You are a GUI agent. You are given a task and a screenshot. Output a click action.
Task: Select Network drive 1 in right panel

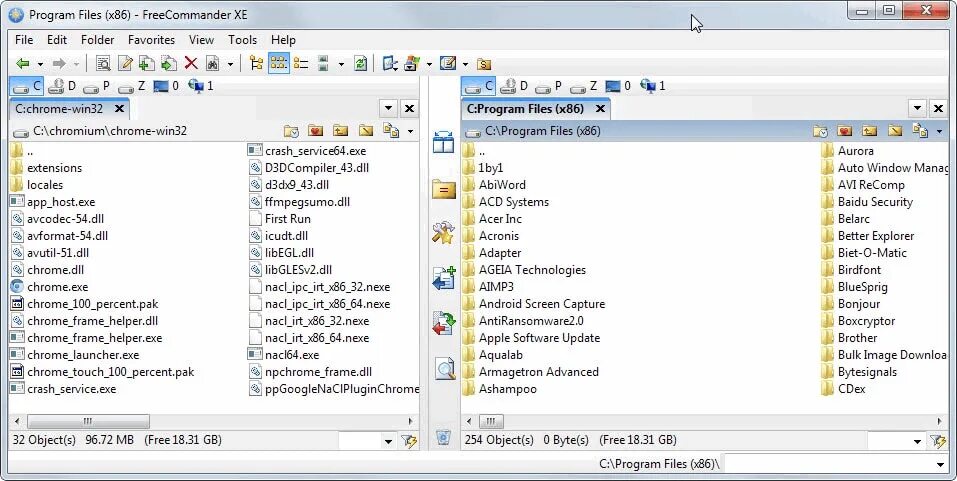652,86
